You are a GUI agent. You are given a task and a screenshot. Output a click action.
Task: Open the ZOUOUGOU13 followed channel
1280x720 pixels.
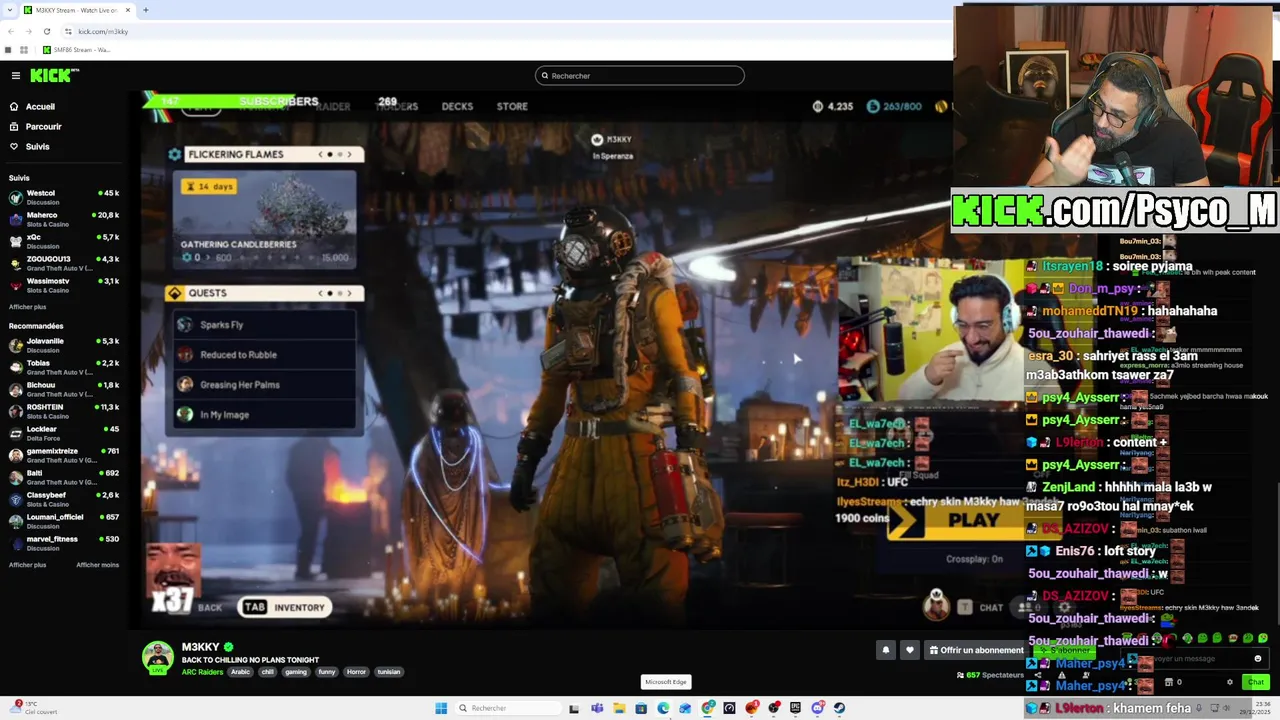pos(64,262)
